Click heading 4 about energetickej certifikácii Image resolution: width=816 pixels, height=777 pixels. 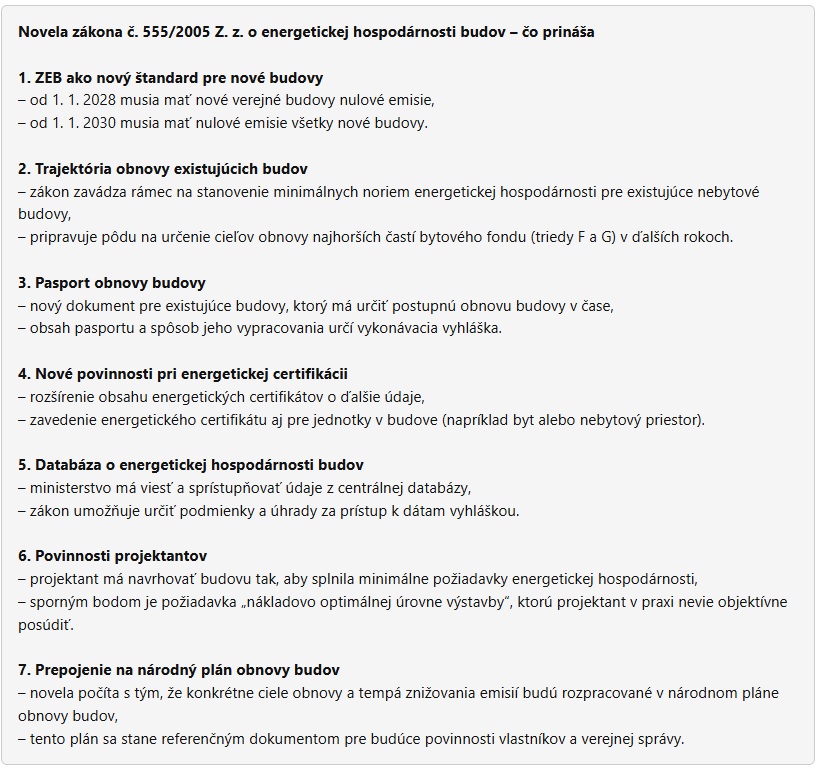click(183, 374)
